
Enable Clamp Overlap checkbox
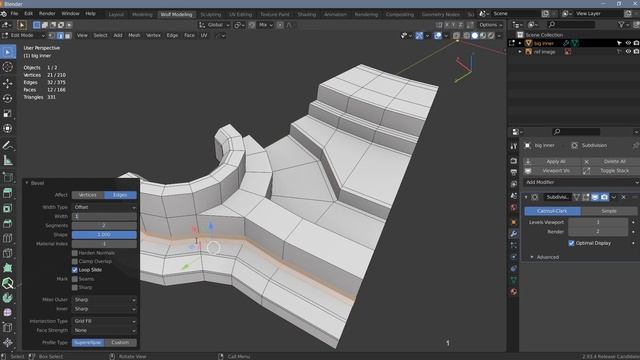coord(75,261)
